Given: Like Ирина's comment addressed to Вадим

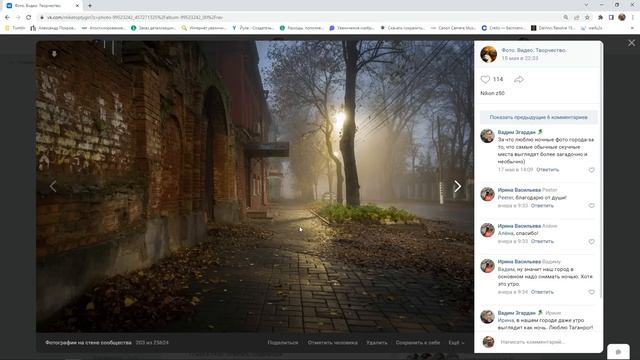Looking at the screenshot, I should coord(591,292).
